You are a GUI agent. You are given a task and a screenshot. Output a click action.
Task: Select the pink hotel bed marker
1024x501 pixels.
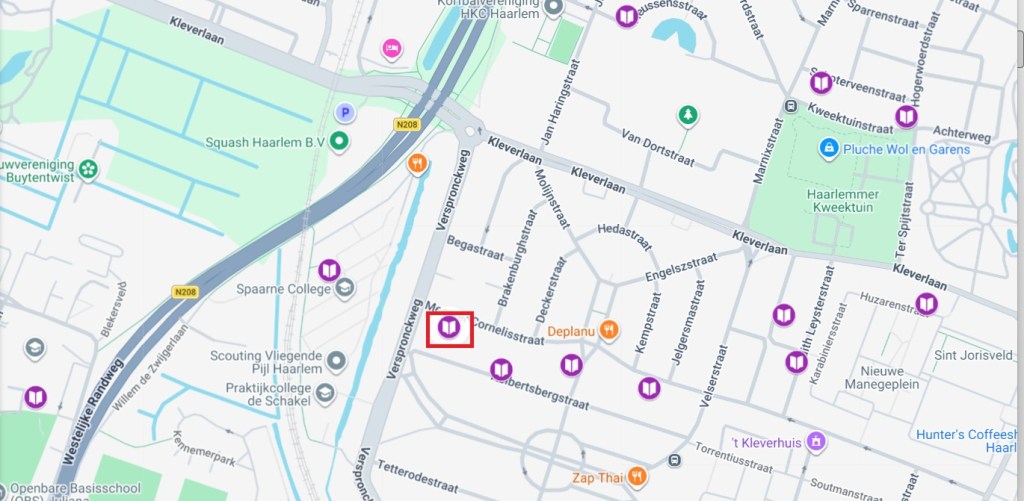(392, 49)
